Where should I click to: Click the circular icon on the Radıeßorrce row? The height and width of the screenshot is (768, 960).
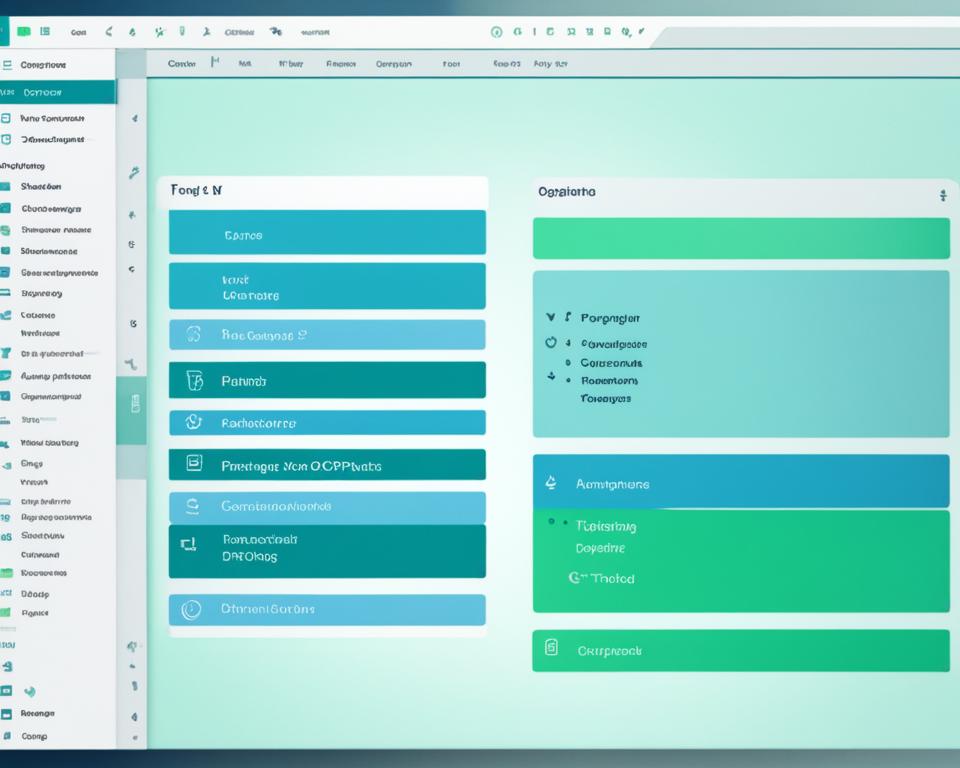coord(193,422)
